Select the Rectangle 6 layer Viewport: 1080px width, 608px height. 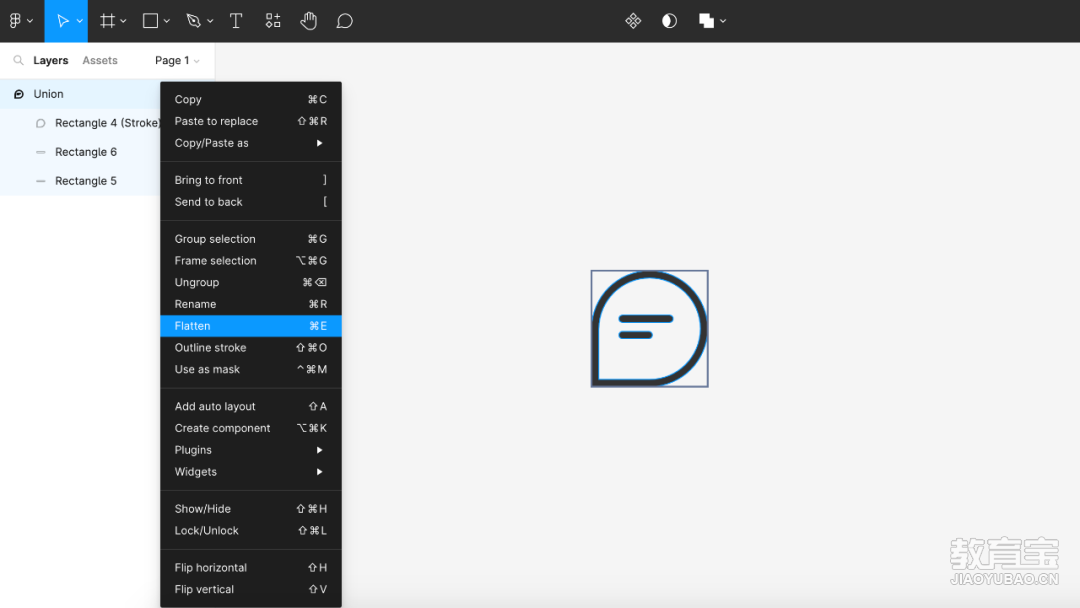[x=80, y=152]
